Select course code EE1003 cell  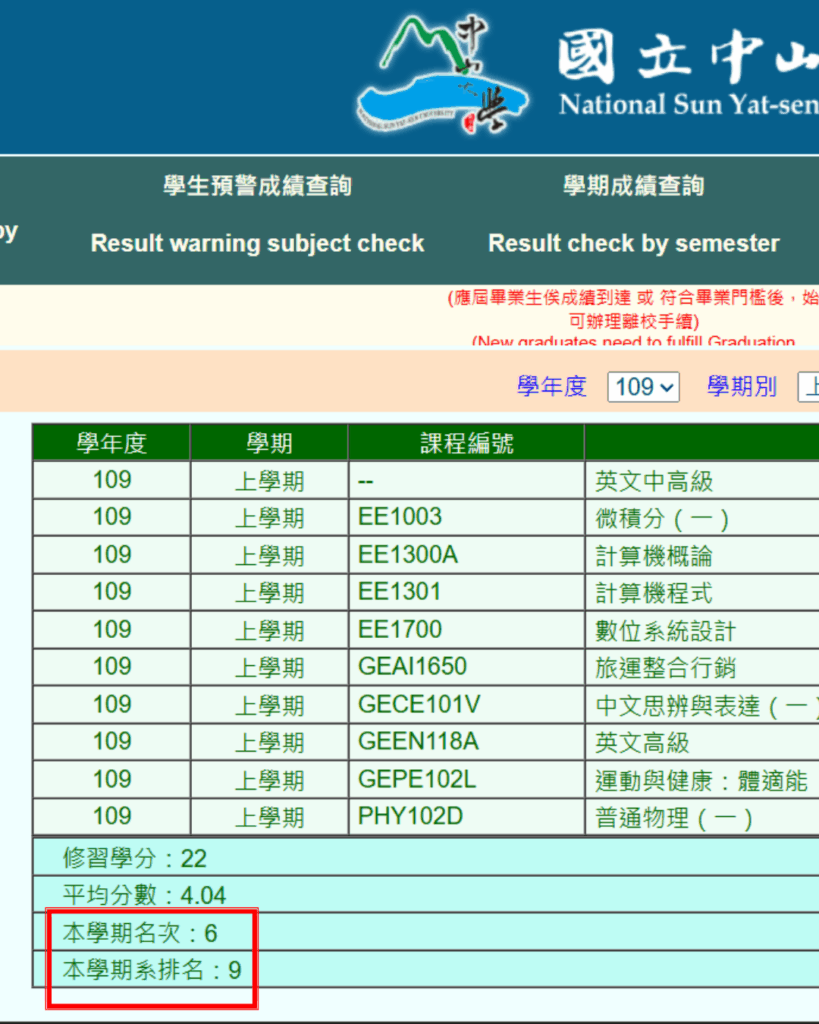point(400,517)
